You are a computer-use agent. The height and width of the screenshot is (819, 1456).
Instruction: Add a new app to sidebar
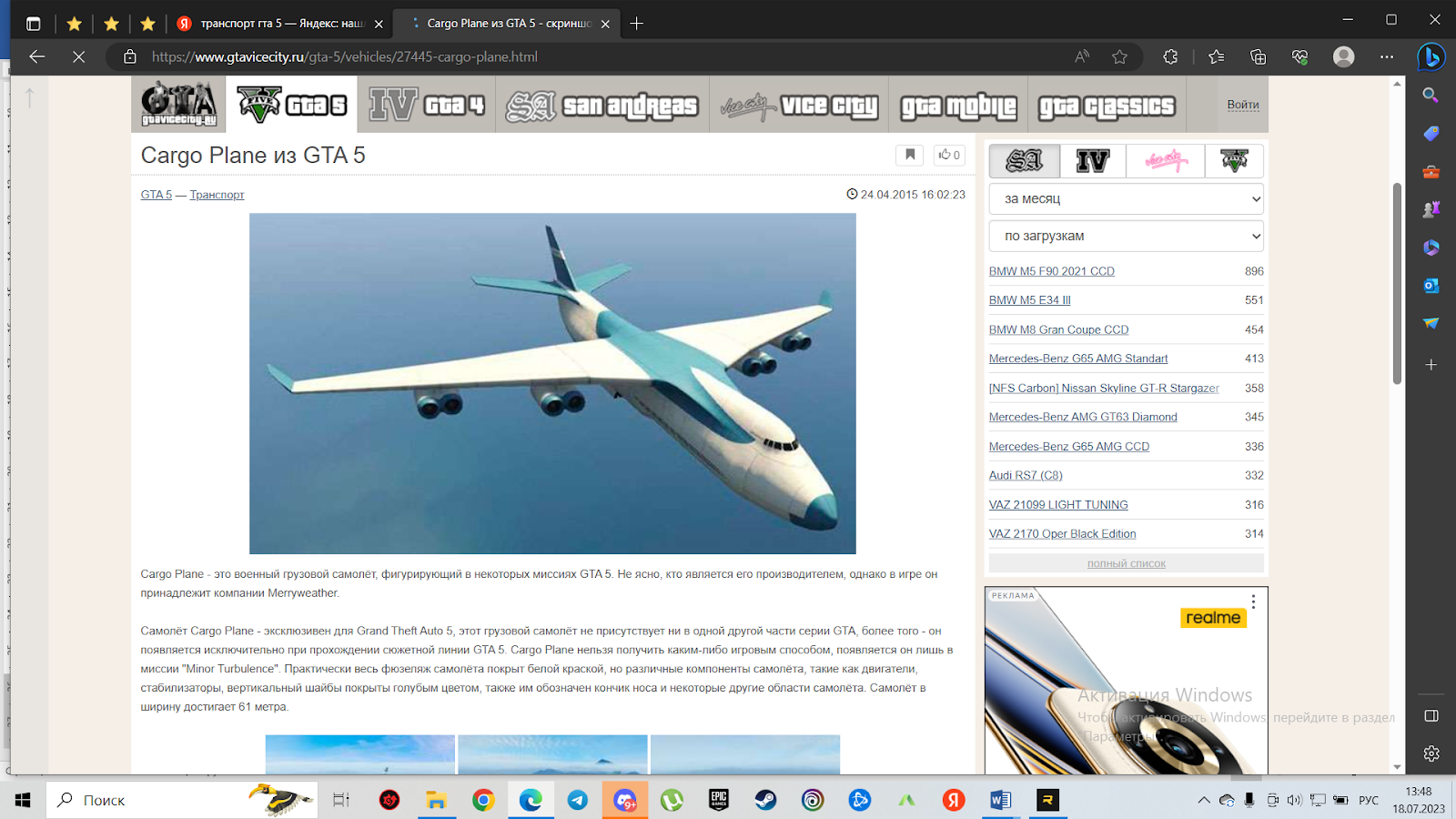1431,365
